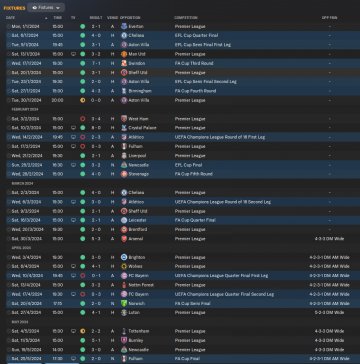Sort by the Competition column header

pyautogui.click(x=186, y=18)
